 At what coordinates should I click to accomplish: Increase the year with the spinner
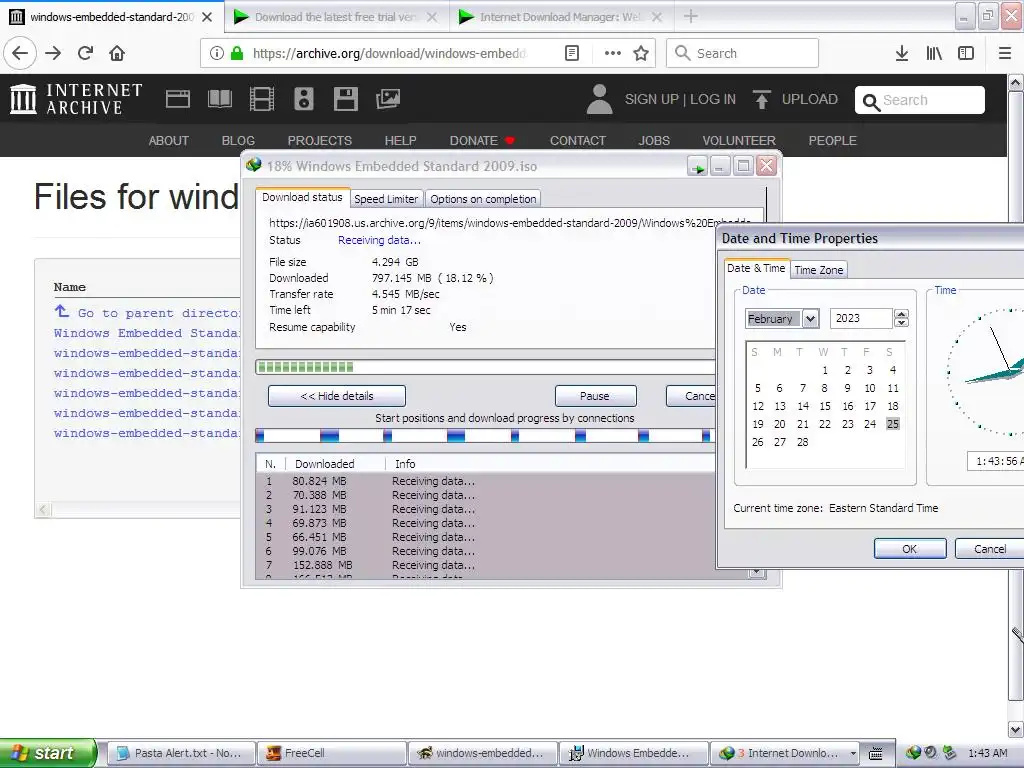(902, 314)
